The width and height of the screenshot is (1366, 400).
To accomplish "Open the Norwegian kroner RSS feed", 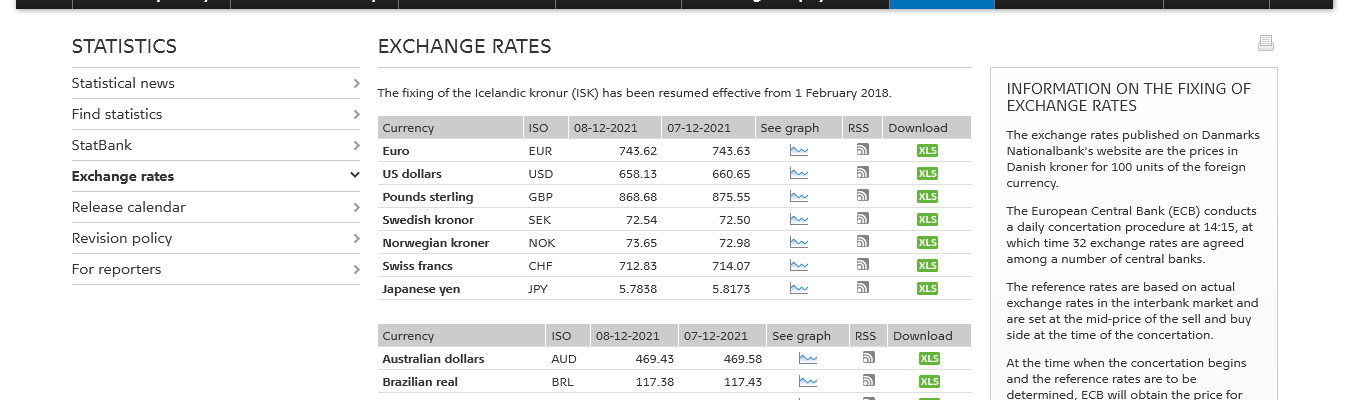I will pyautogui.click(x=862, y=242).
